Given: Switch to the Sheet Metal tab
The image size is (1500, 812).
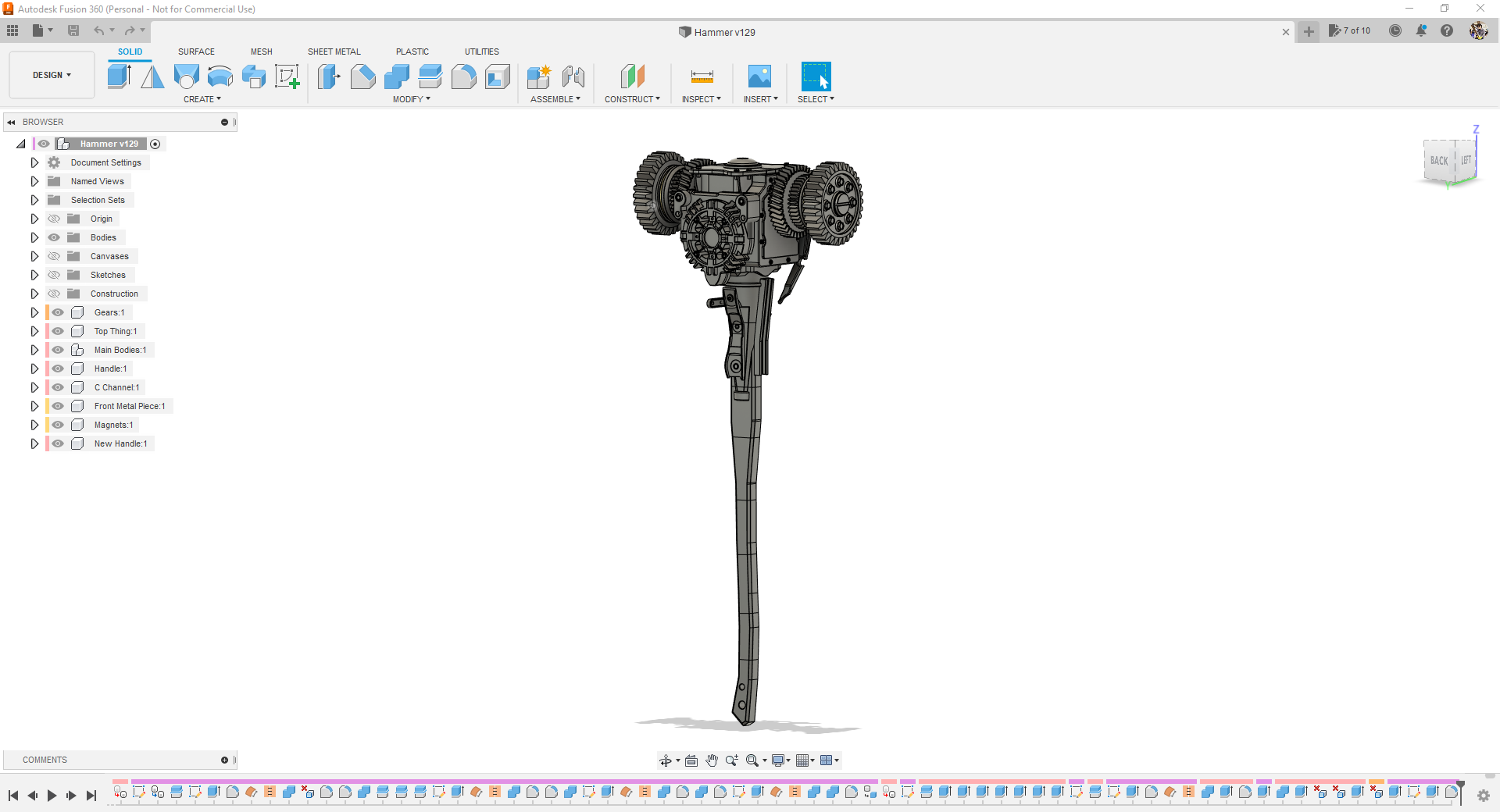Looking at the screenshot, I should pyautogui.click(x=334, y=52).
